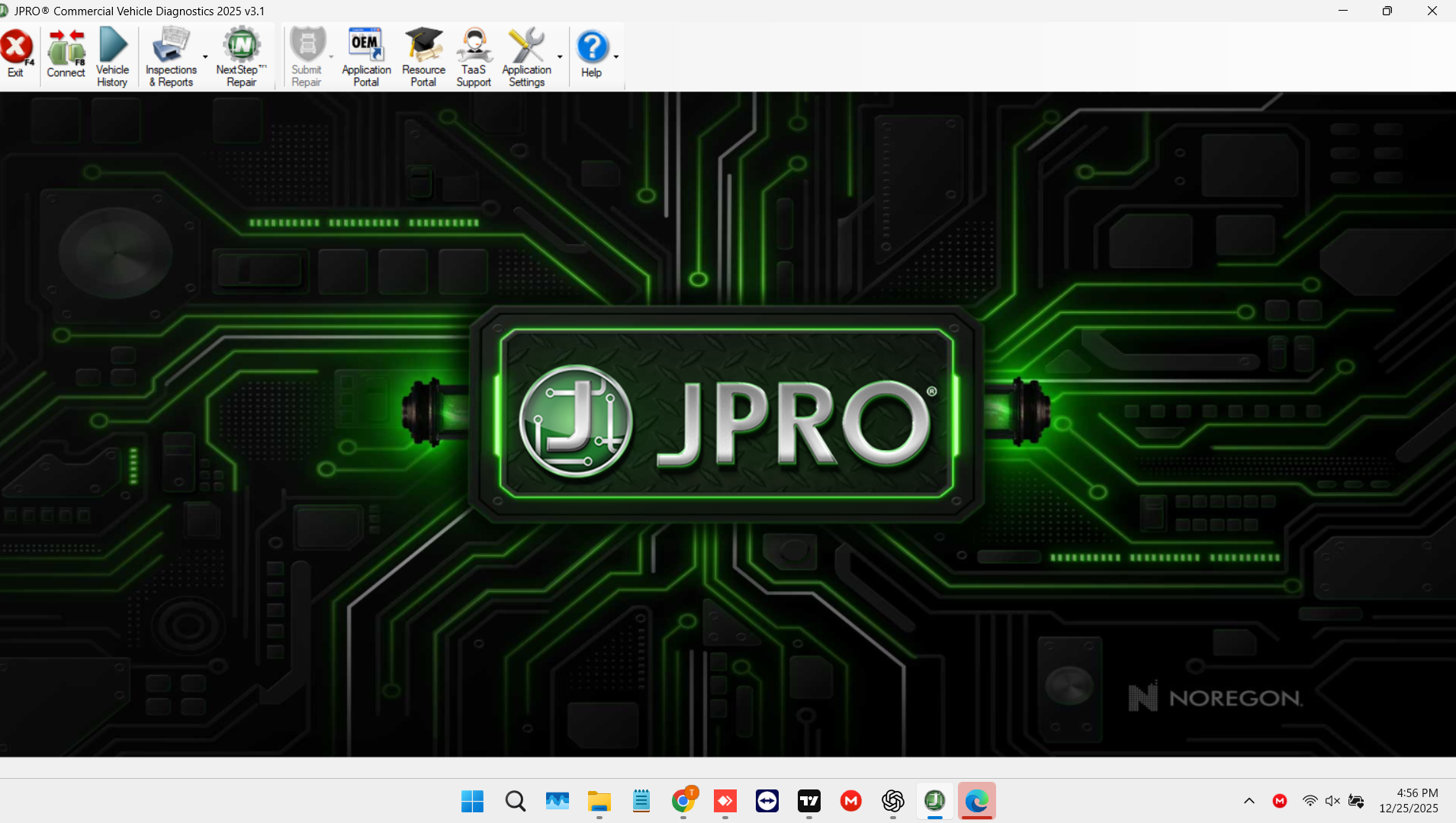Open TaaS Support

pyautogui.click(x=474, y=53)
